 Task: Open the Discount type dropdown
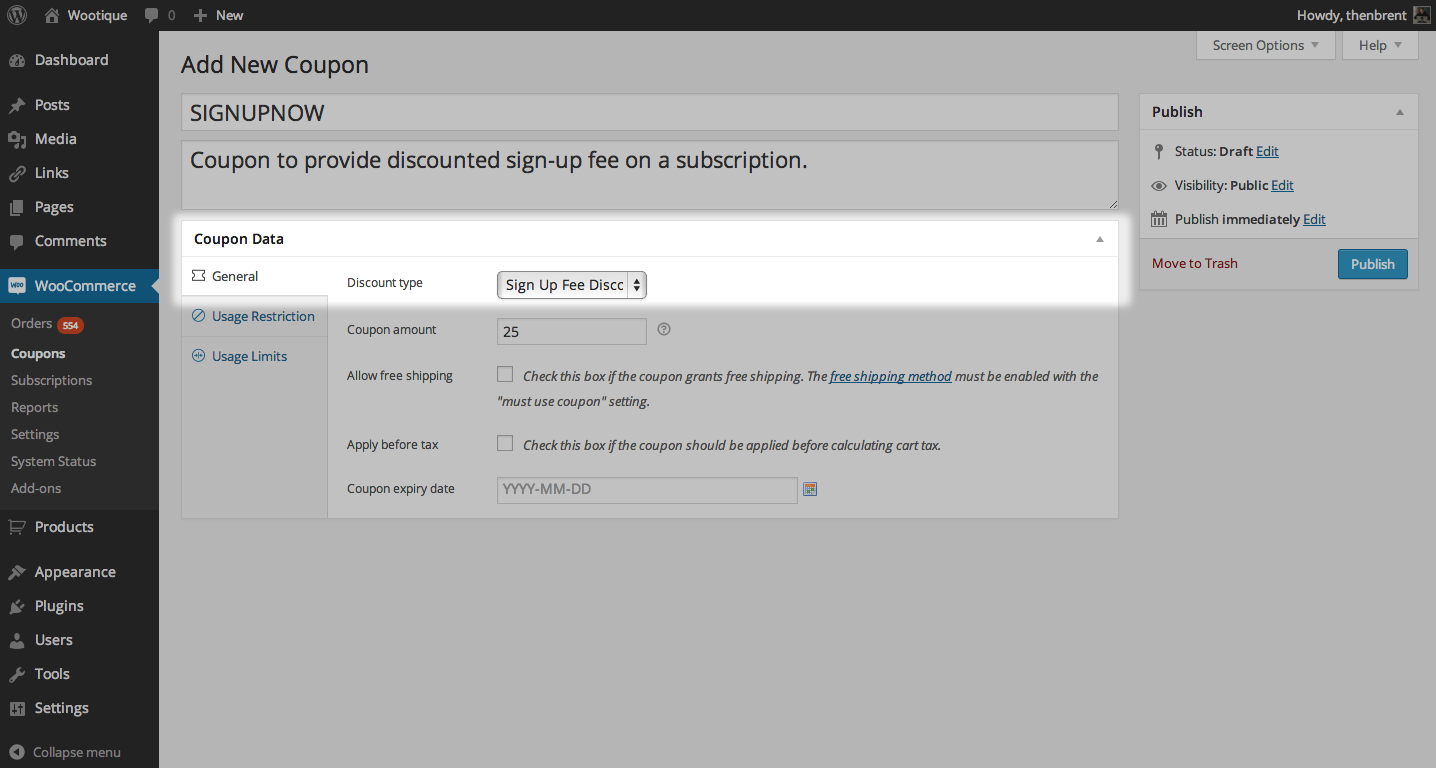click(x=571, y=284)
